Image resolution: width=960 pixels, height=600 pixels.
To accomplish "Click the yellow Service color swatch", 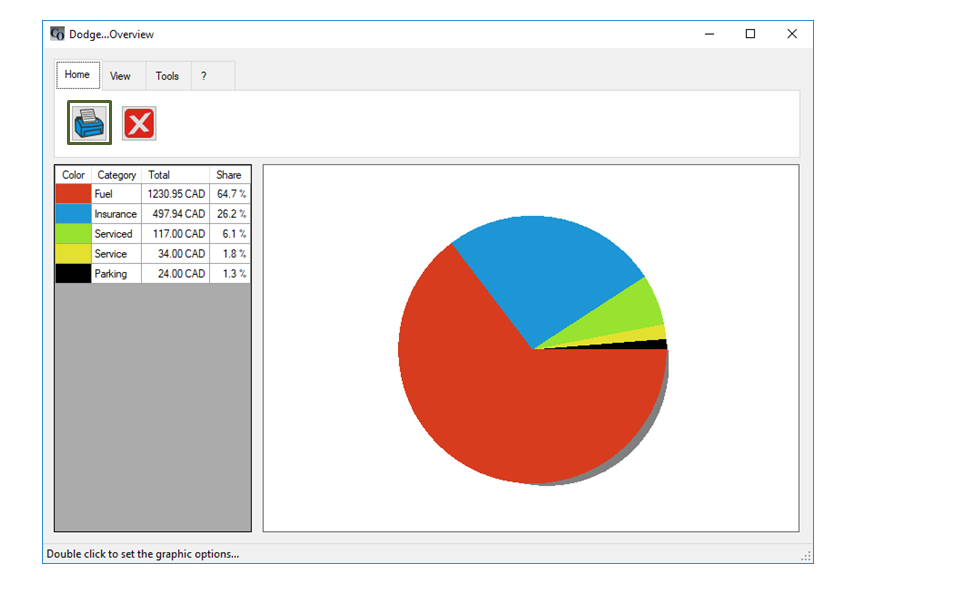I will (73, 254).
